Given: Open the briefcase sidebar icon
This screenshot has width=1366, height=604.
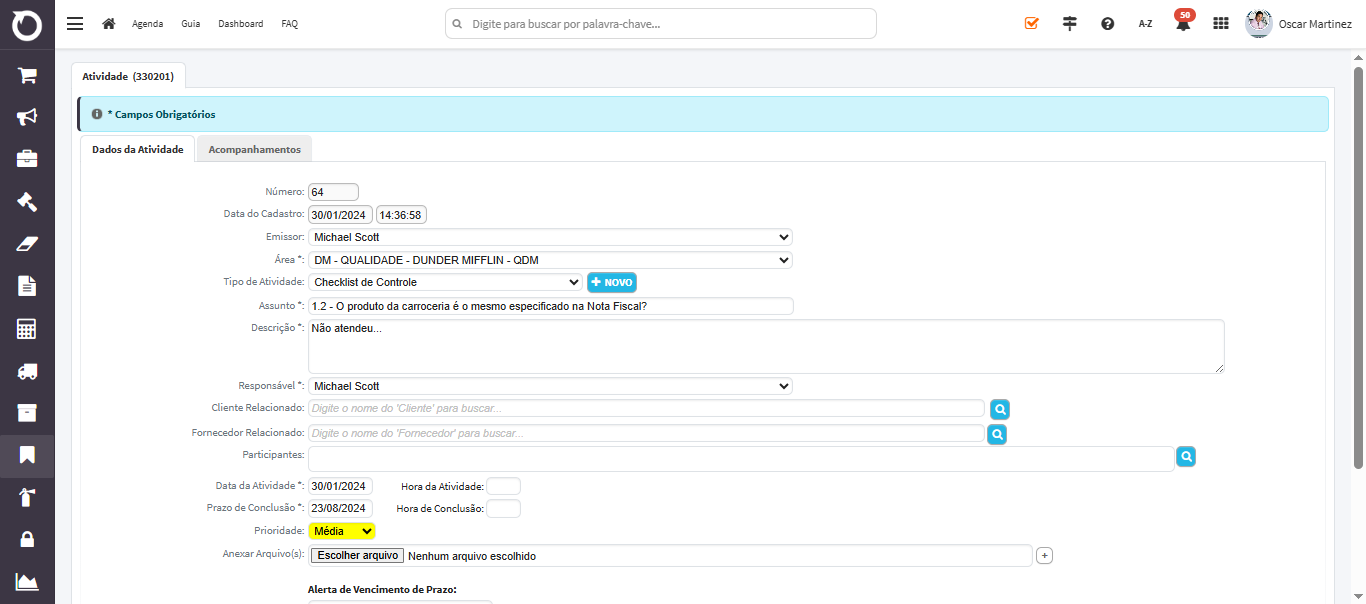Looking at the screenshot, I should [27, 159].
